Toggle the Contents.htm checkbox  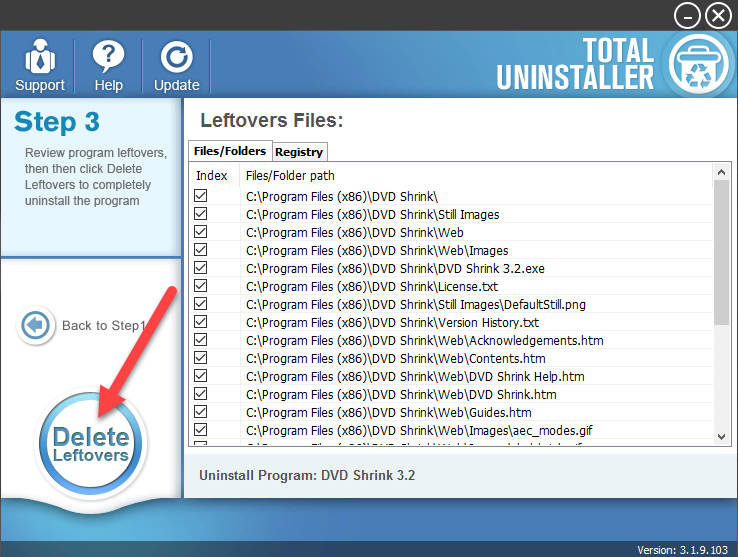click(201, 357)
